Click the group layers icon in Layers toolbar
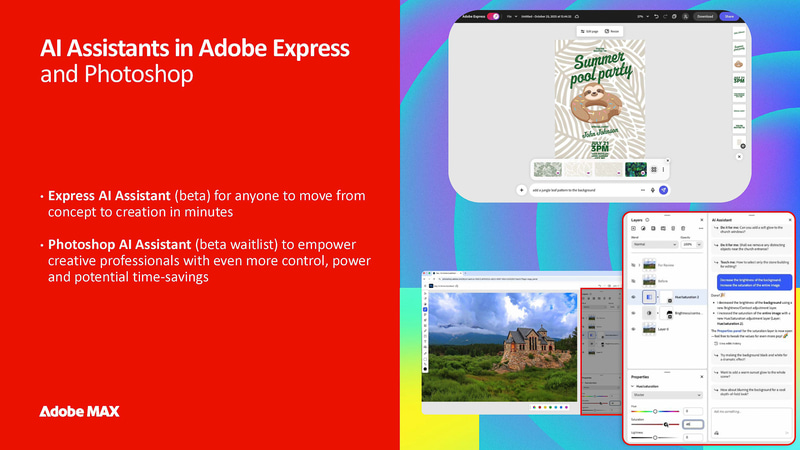This screenshot has height=450, width=800. 663,229
